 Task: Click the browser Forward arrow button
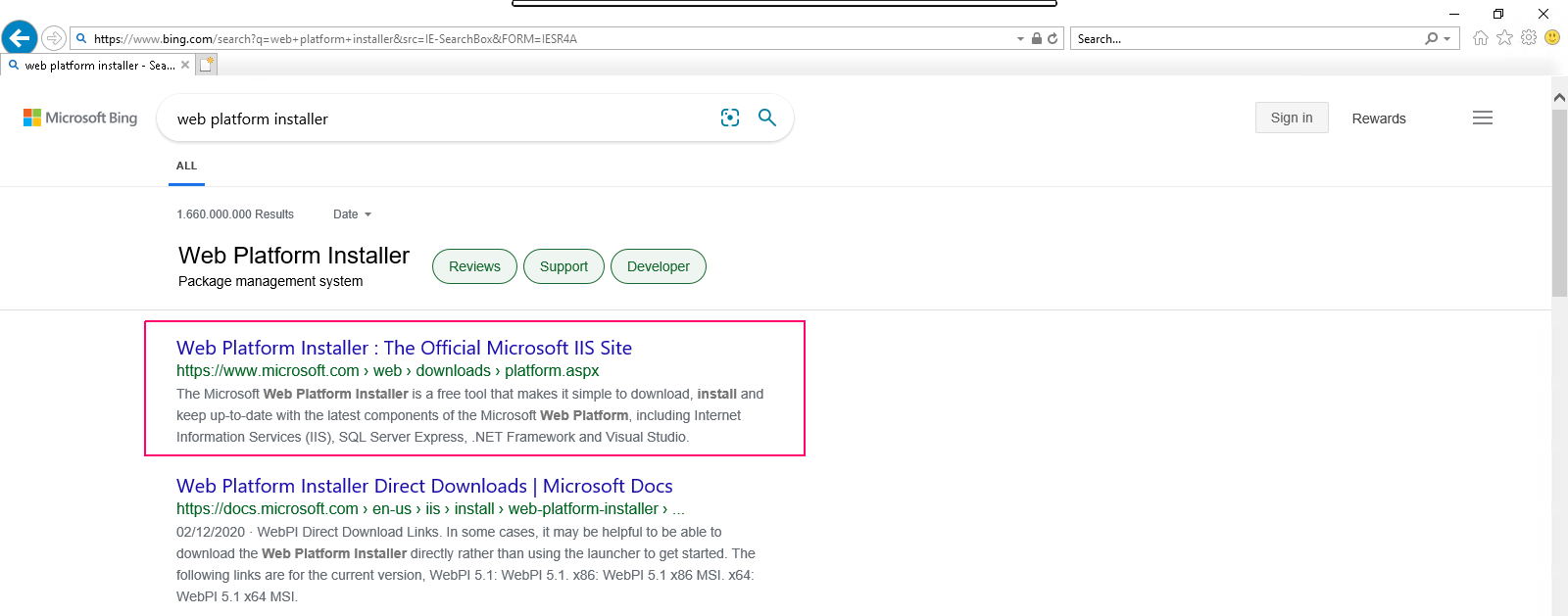point(54,38)
